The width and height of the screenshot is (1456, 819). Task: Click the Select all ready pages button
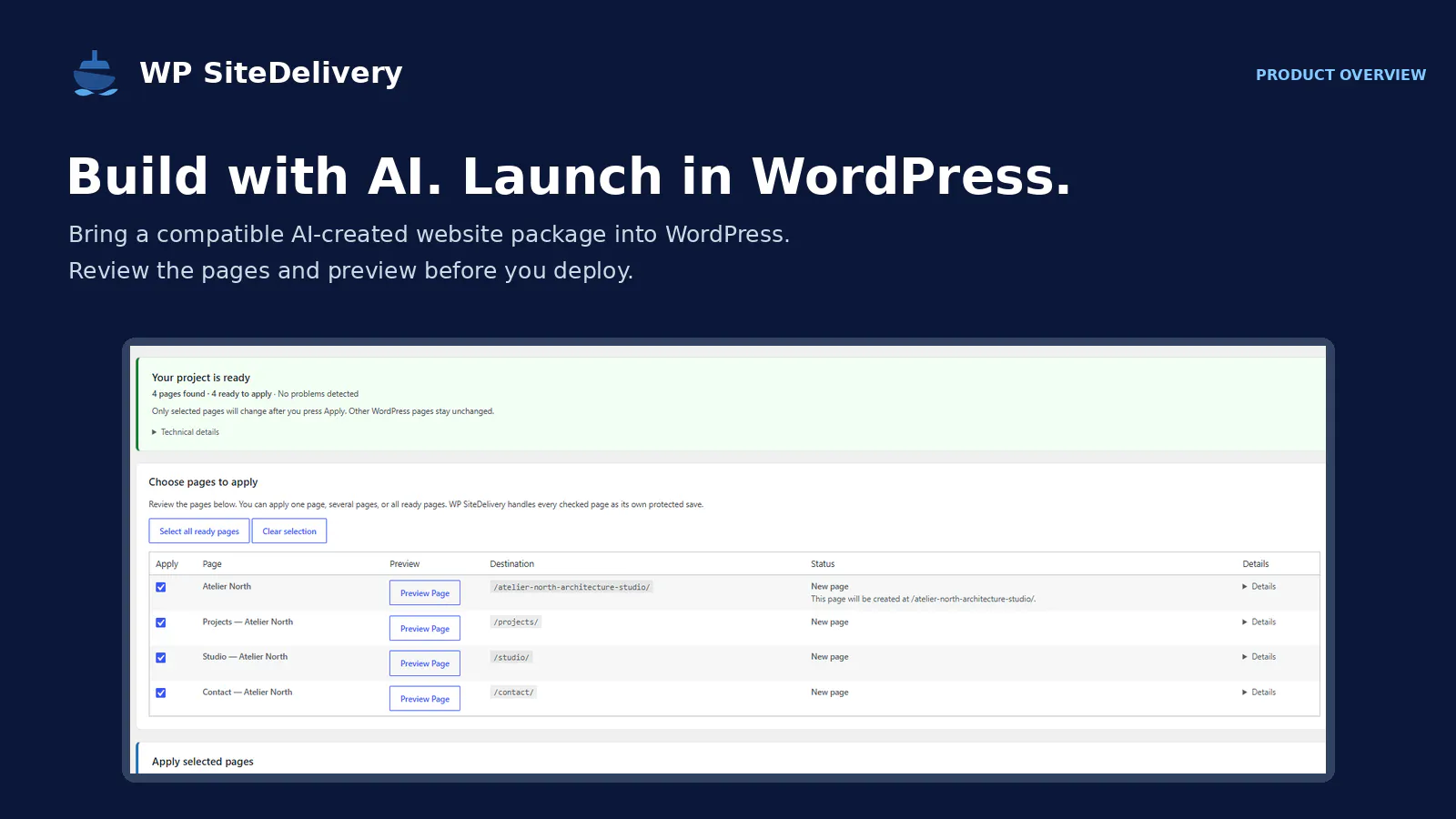point(199,531)
